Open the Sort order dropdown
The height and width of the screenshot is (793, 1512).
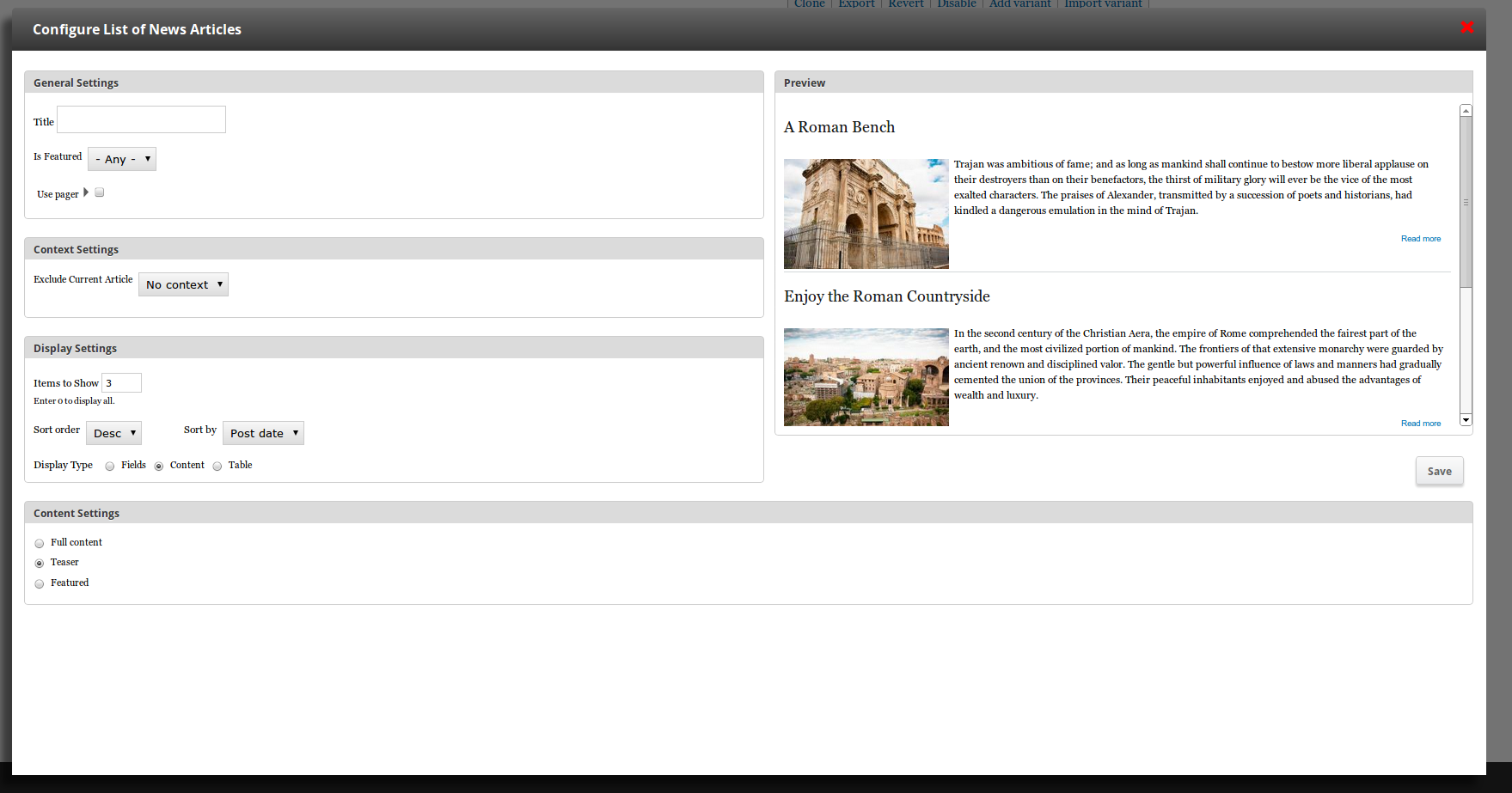tap(113, 433)
